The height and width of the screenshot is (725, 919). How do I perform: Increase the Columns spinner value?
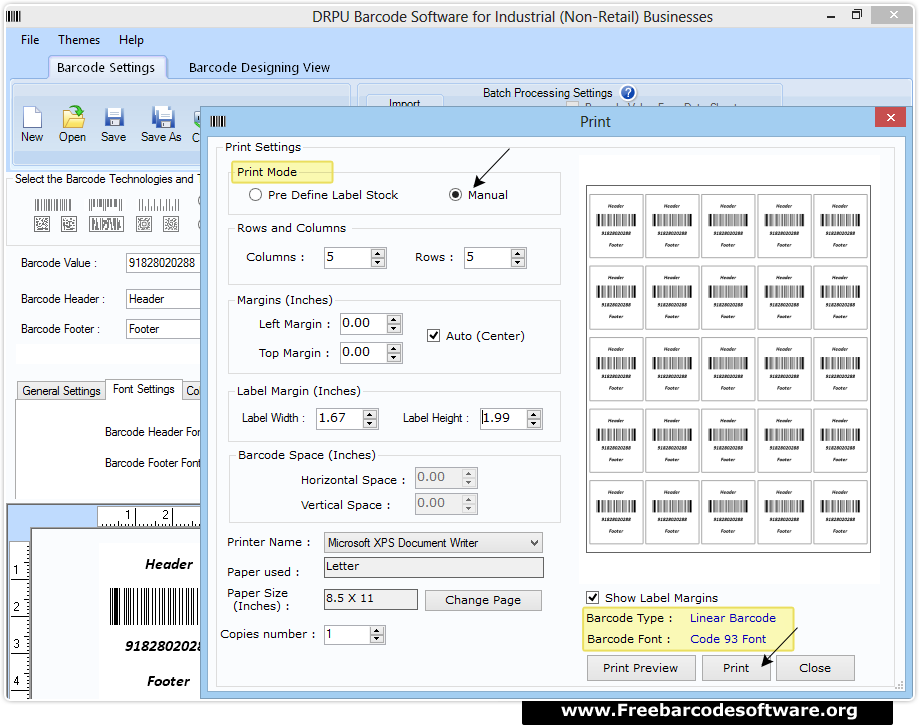click(x=378, y=253)
